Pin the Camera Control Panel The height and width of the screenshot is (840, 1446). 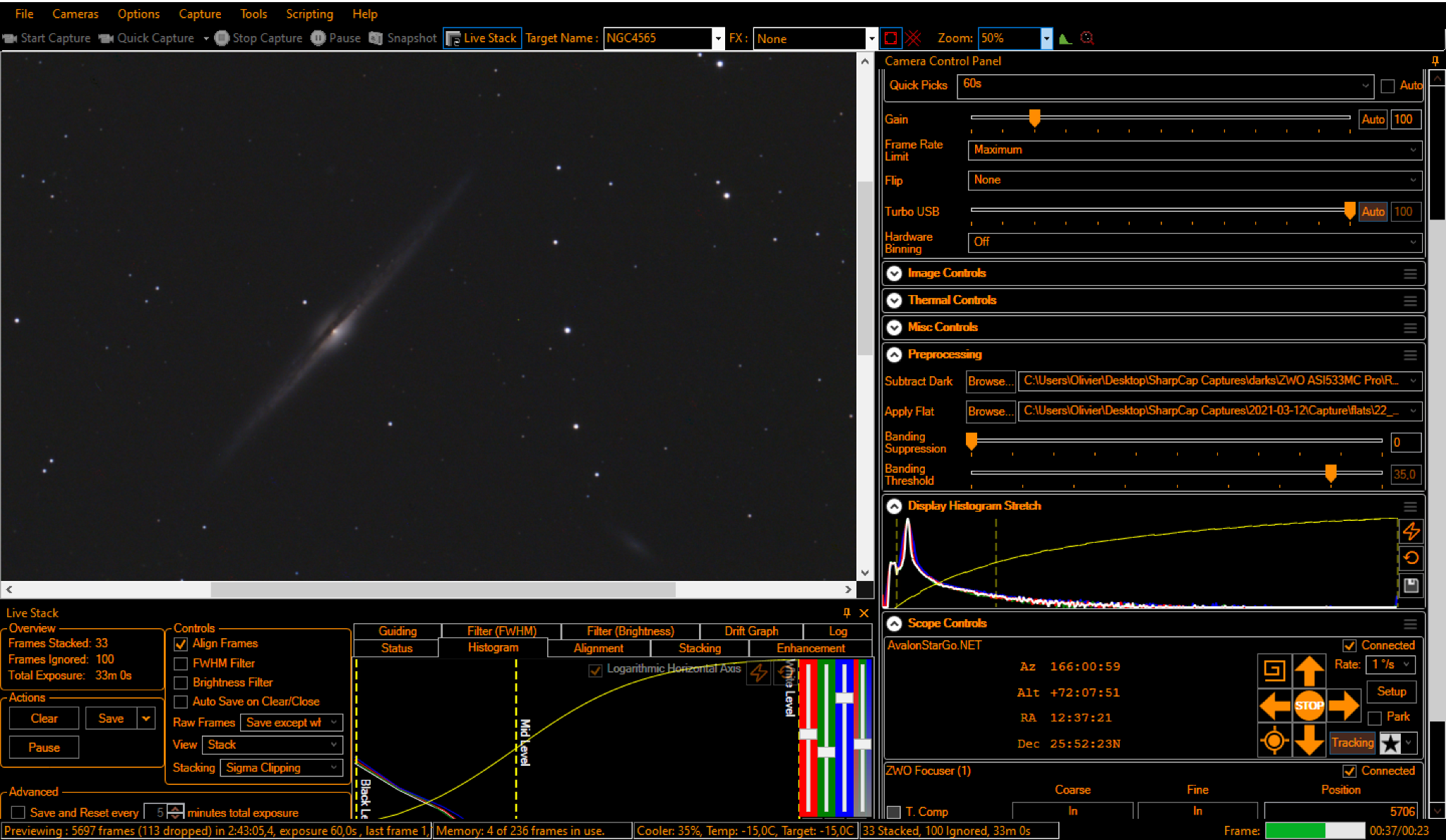[x=1435, y=61]
